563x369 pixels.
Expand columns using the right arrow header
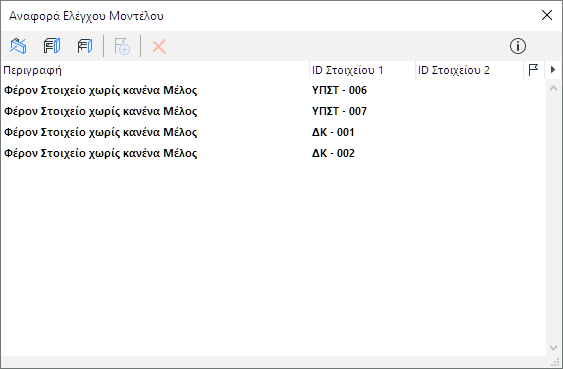tap(553, 70)
